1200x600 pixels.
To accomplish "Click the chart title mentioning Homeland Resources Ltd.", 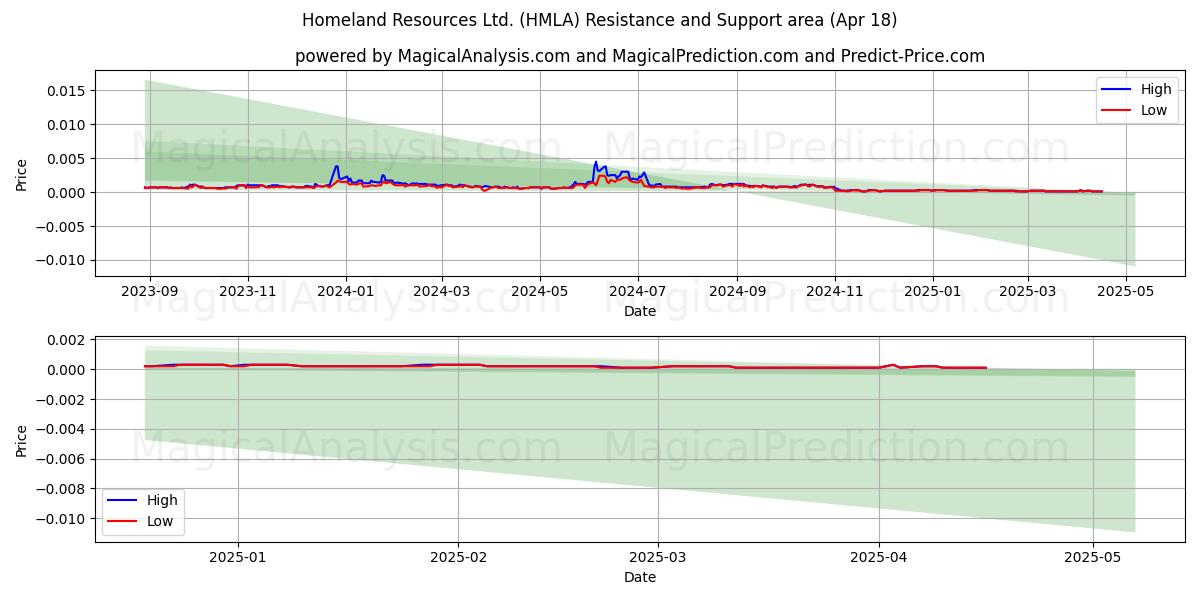I will [600, 20].
